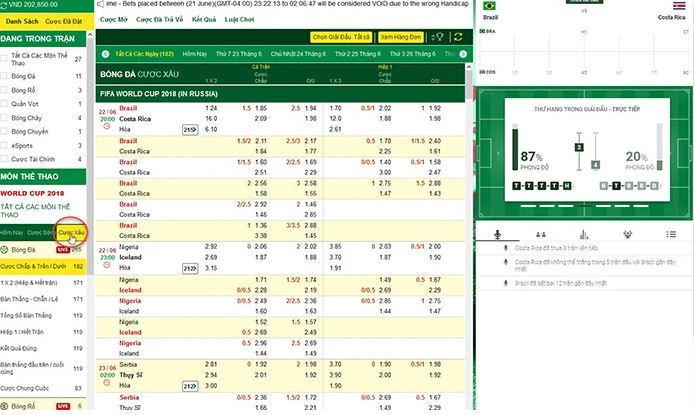
Task: Expand 215 more bets for Brazil match
Action: click(190, 130)
